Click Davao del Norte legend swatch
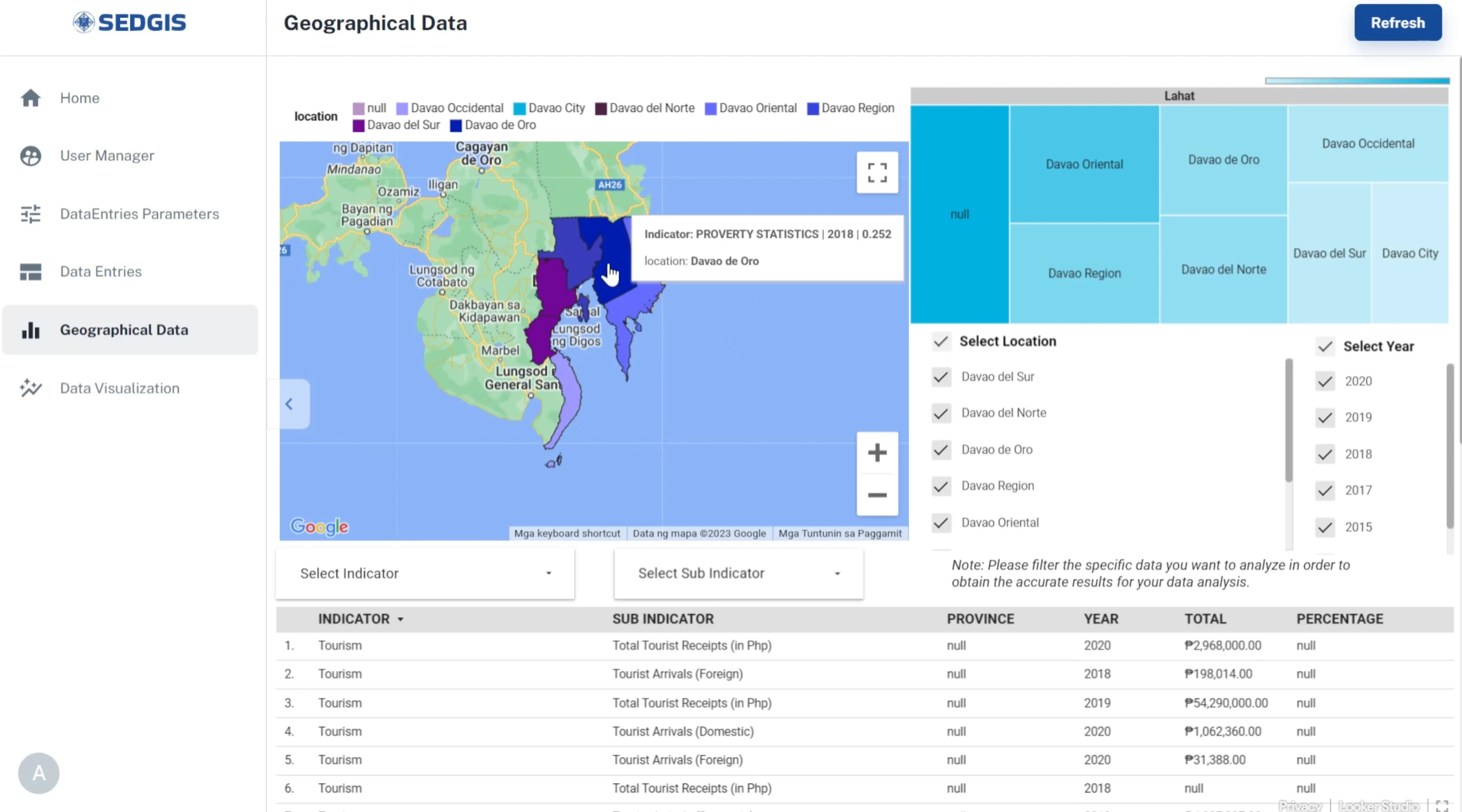 [601, 108]
